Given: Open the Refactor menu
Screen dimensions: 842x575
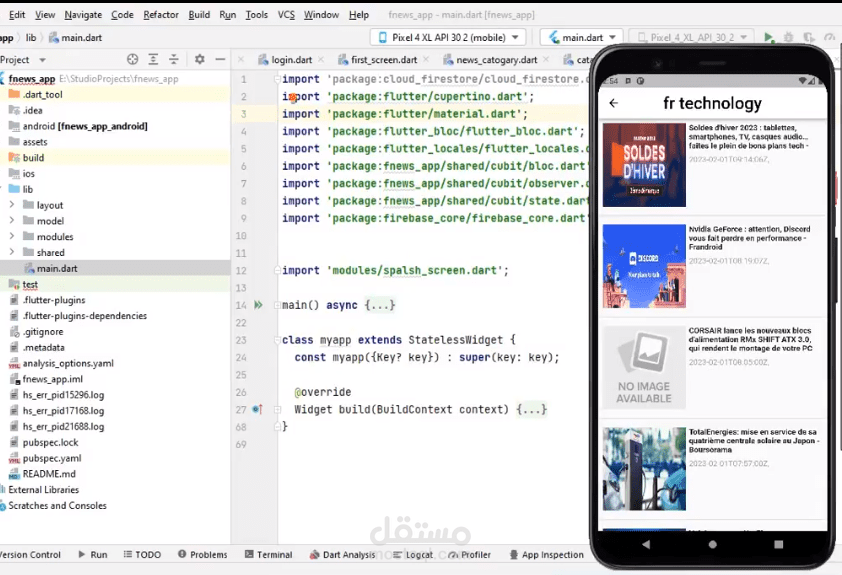Looking at the screenshot, I should (161, 14).
